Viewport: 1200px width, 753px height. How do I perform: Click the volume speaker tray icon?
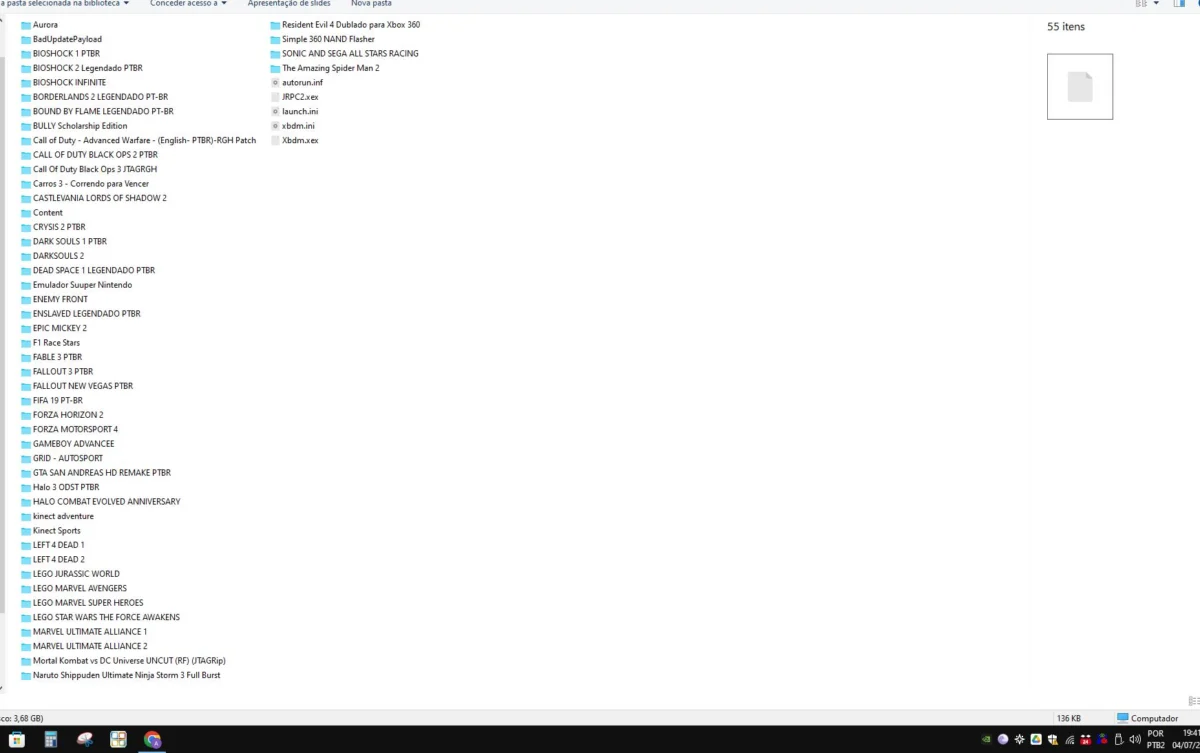1134,740
